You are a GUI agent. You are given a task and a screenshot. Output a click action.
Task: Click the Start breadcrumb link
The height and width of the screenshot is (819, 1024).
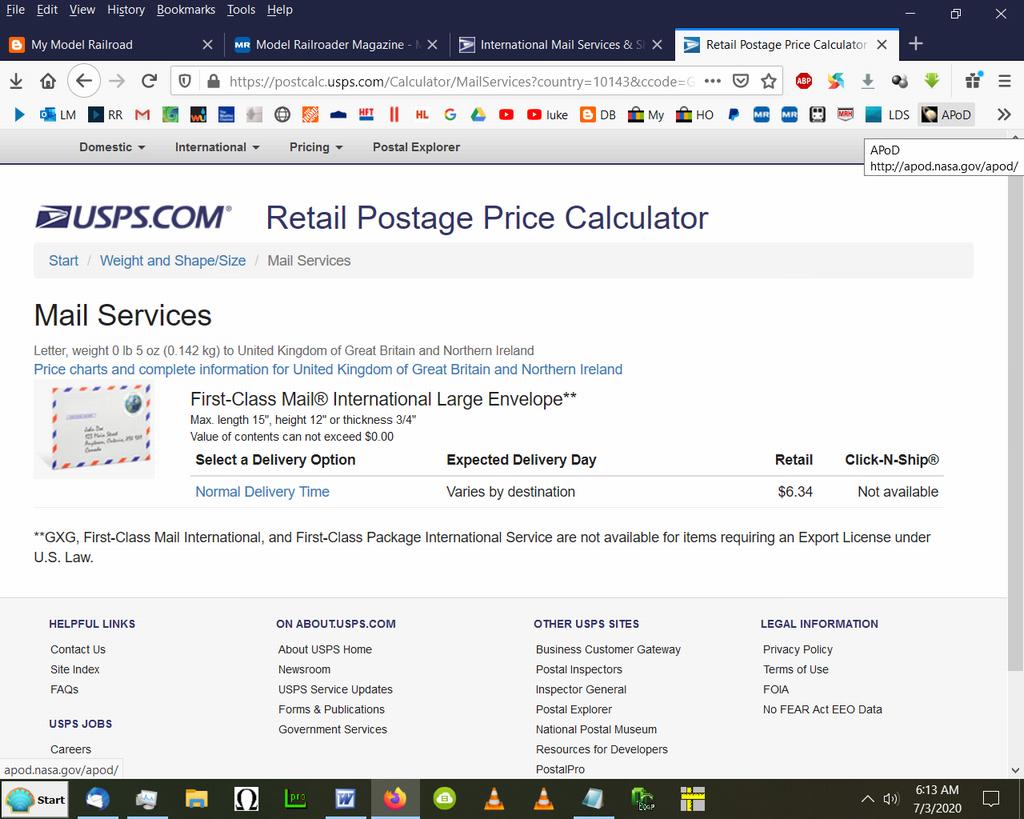coord(63,261)
